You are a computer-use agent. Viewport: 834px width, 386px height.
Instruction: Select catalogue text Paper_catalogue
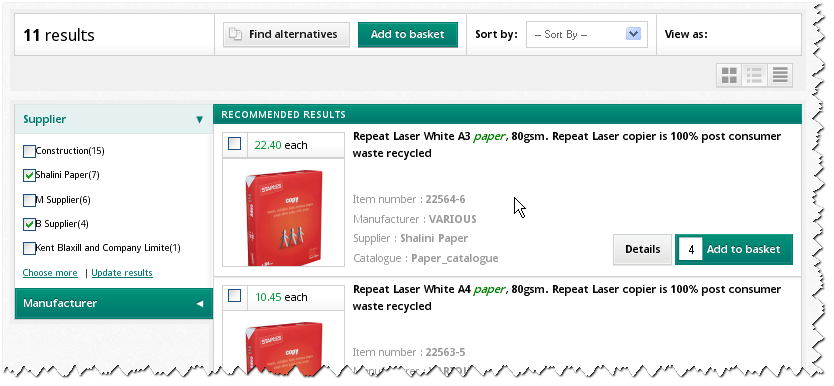pos(455,258)
